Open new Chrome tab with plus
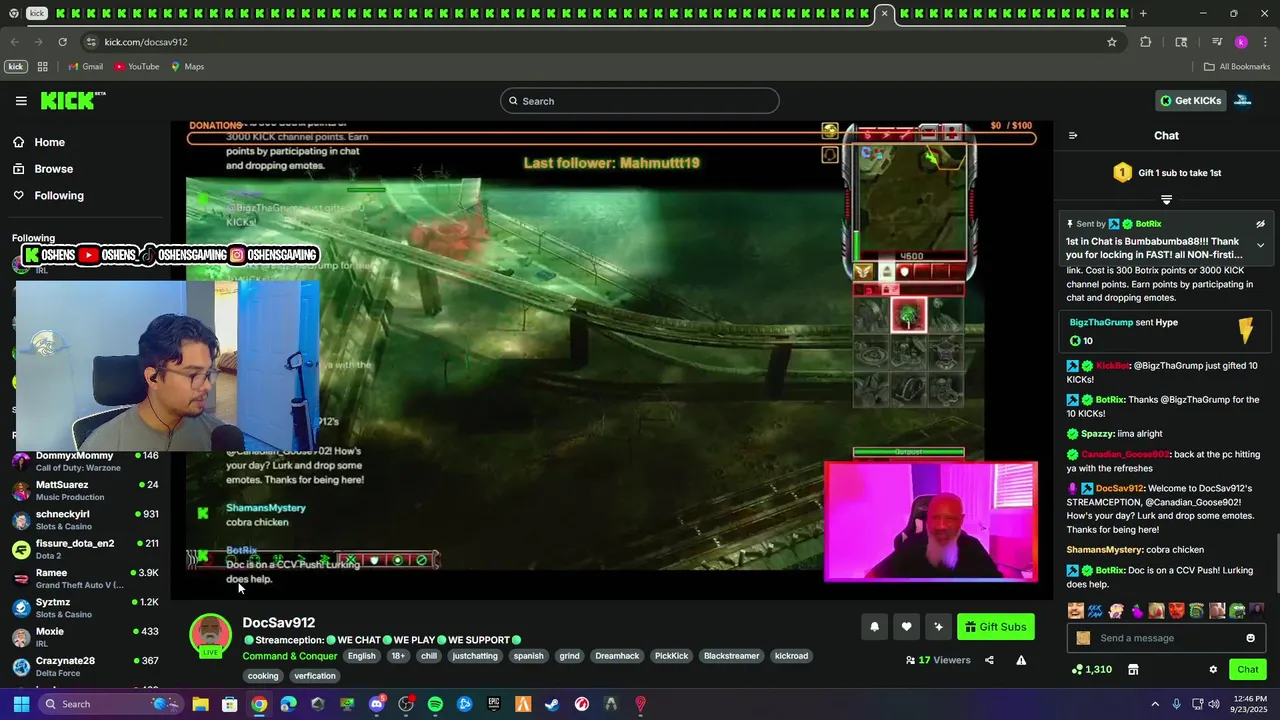Screen dimensions: 1280x720 (x=1143, y=13)
